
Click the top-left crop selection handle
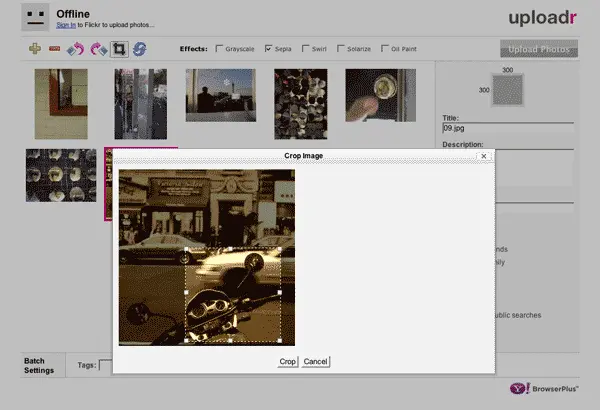click(x=186, y=249)
